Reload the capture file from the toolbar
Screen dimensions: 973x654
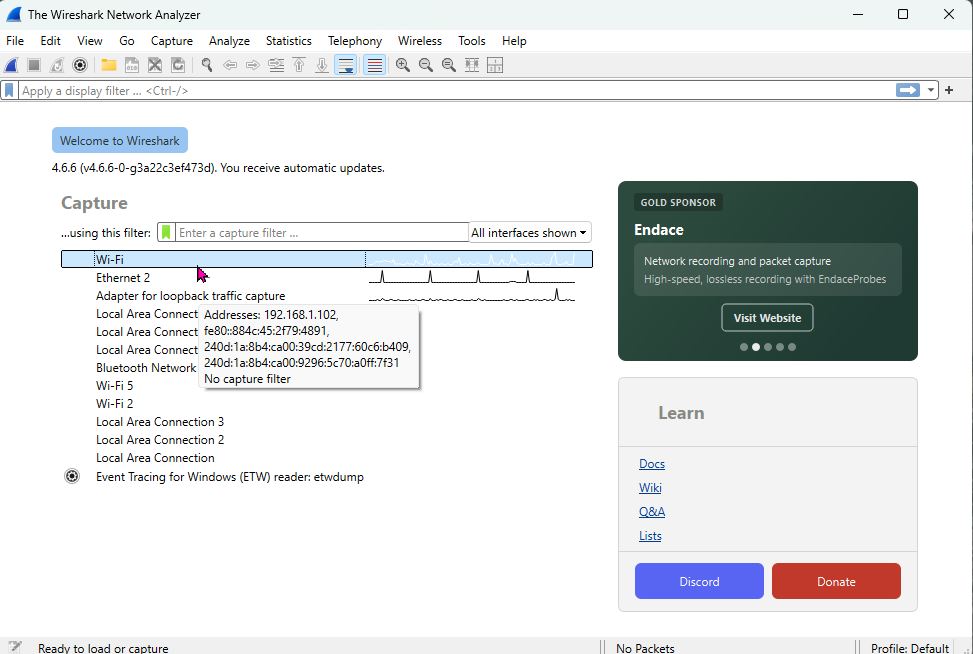coord(178,65)
